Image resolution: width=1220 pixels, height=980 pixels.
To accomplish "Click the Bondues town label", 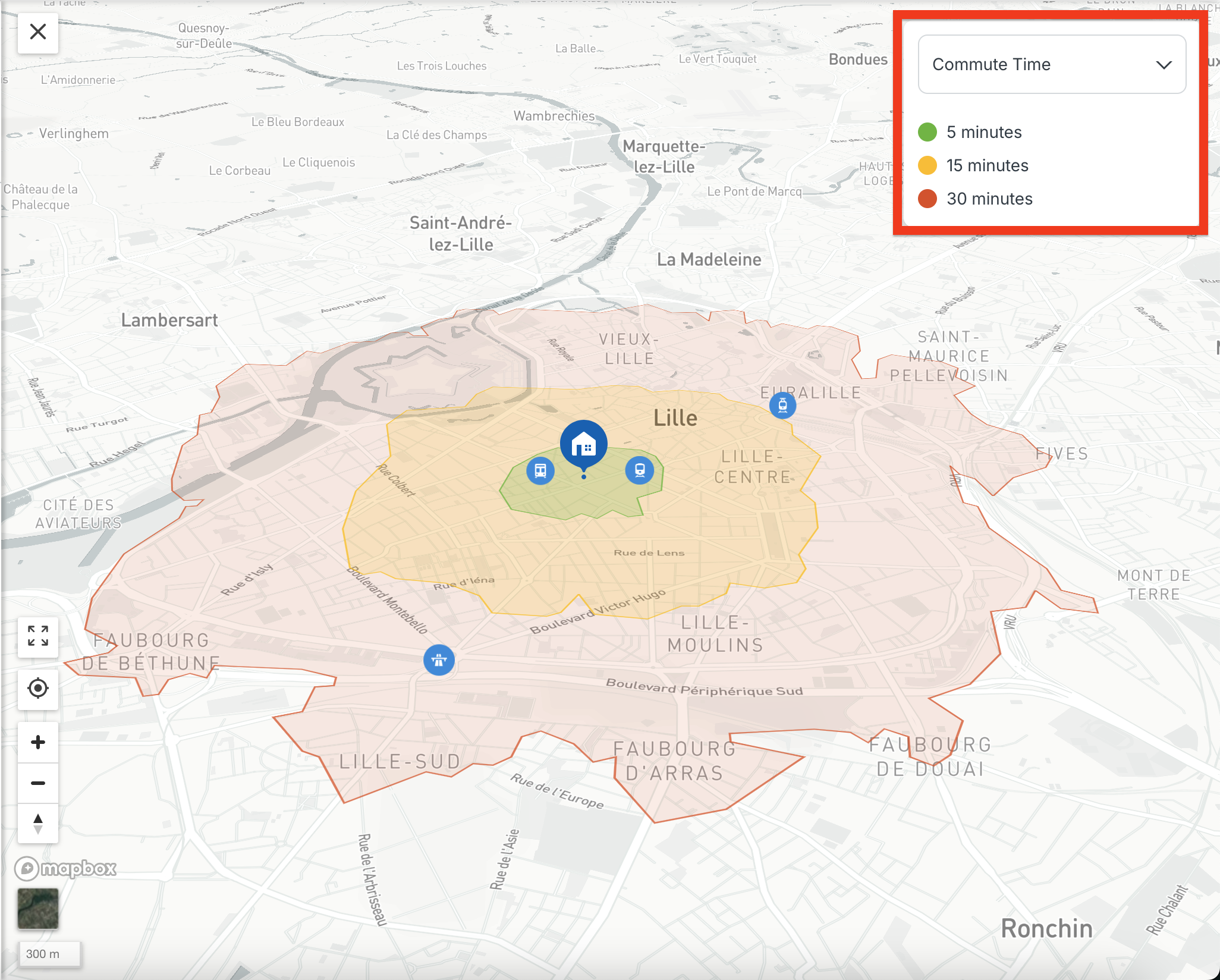I will [858, 59].
